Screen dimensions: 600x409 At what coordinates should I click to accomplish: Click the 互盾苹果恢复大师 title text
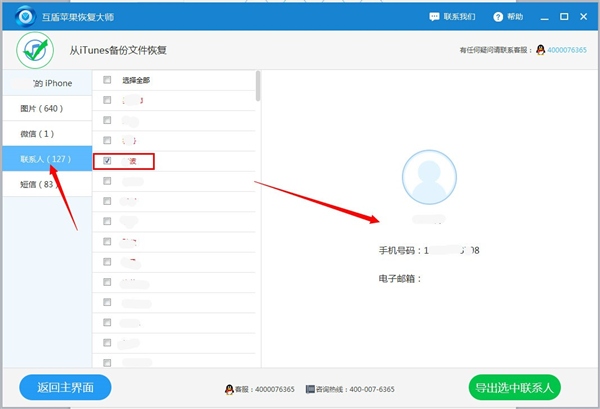pos(78,17)
